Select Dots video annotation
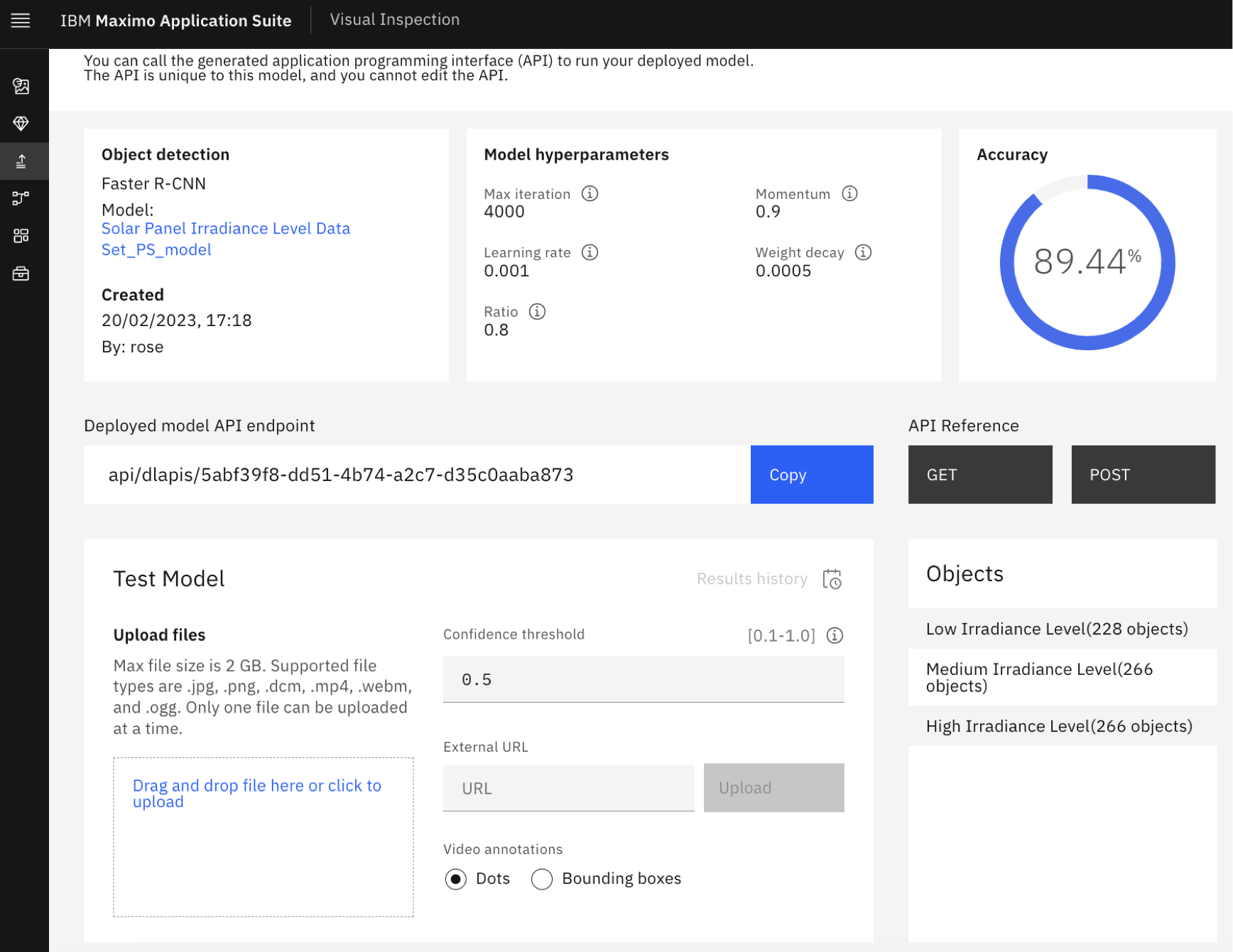 455,879
